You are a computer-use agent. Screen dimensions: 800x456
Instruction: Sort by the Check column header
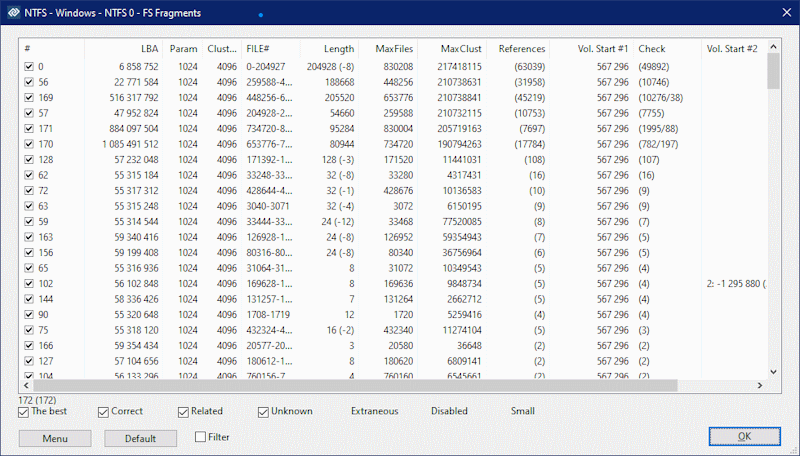pyautogui.click(x=667, y=49)
